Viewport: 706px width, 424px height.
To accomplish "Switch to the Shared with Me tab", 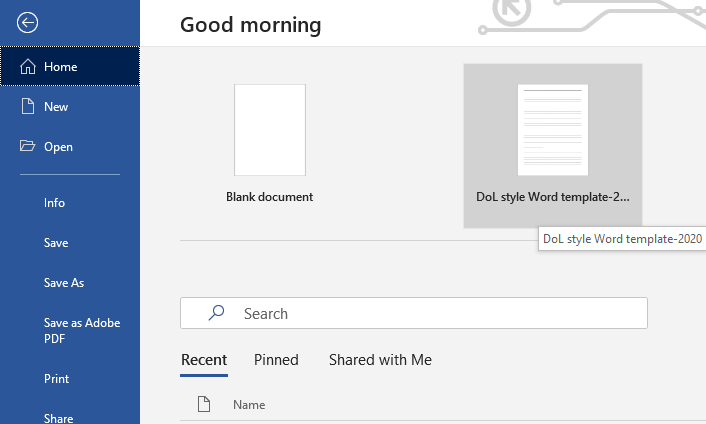I will point(380,360).
